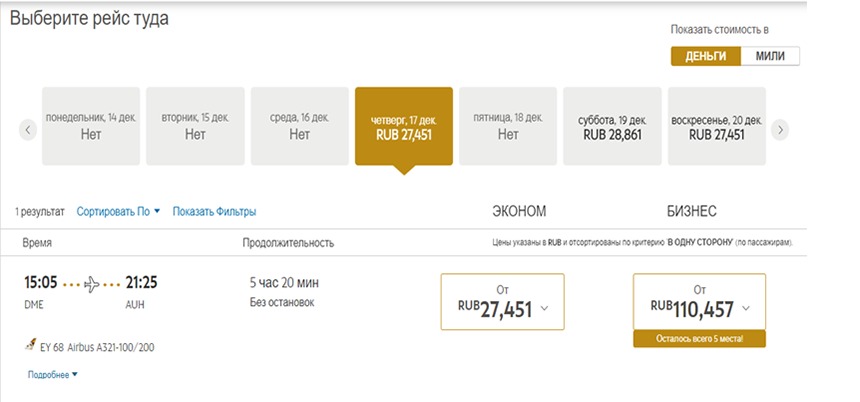The height and width of the screenshot is (402, 860).
Task: Select пятница 18 дек date tab
Action: (x=508, y=126)
